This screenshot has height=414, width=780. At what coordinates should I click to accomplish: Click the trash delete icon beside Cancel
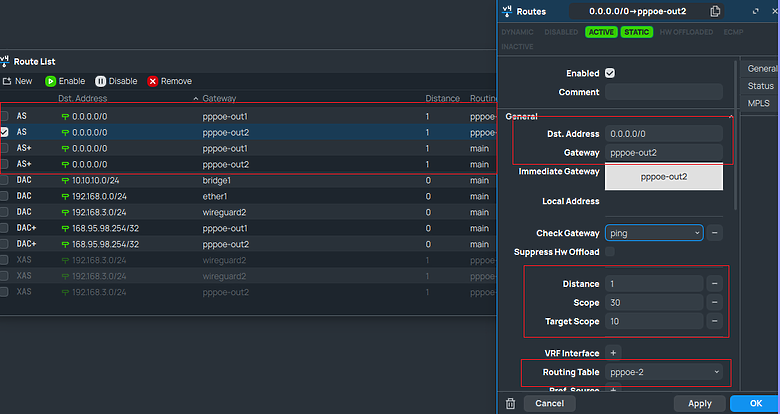pyautogui.click(x=510, y=404)
